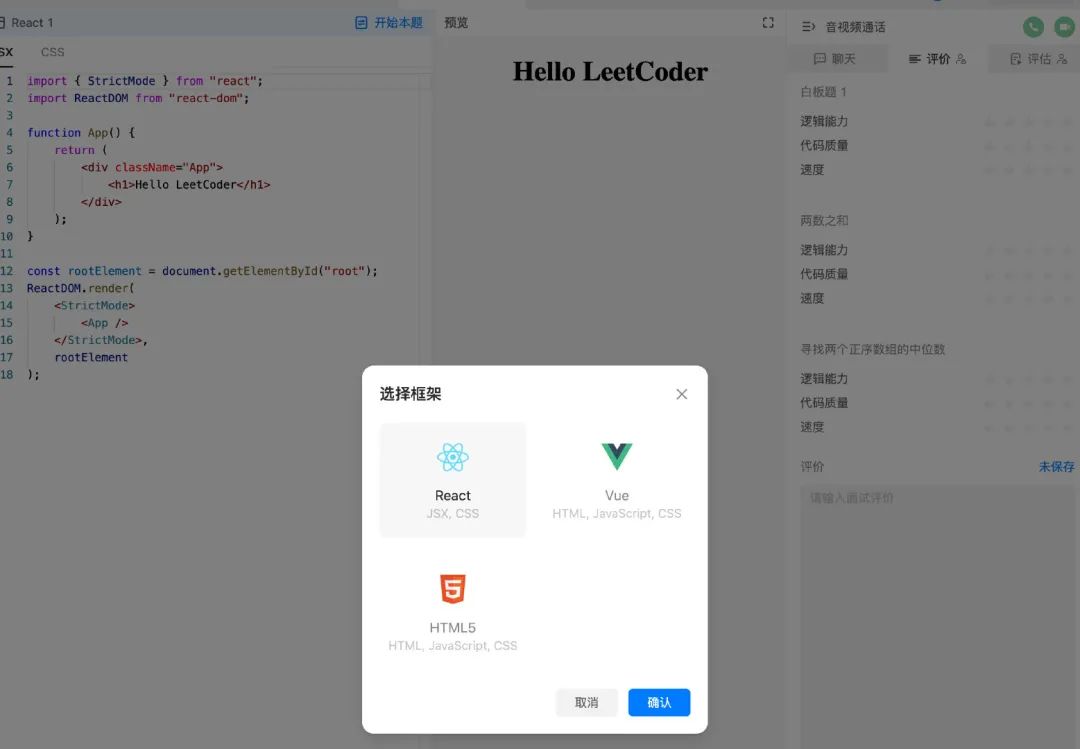Select the Vue framework card
The image size is (1080, 749).
click(x=616, y=480)
